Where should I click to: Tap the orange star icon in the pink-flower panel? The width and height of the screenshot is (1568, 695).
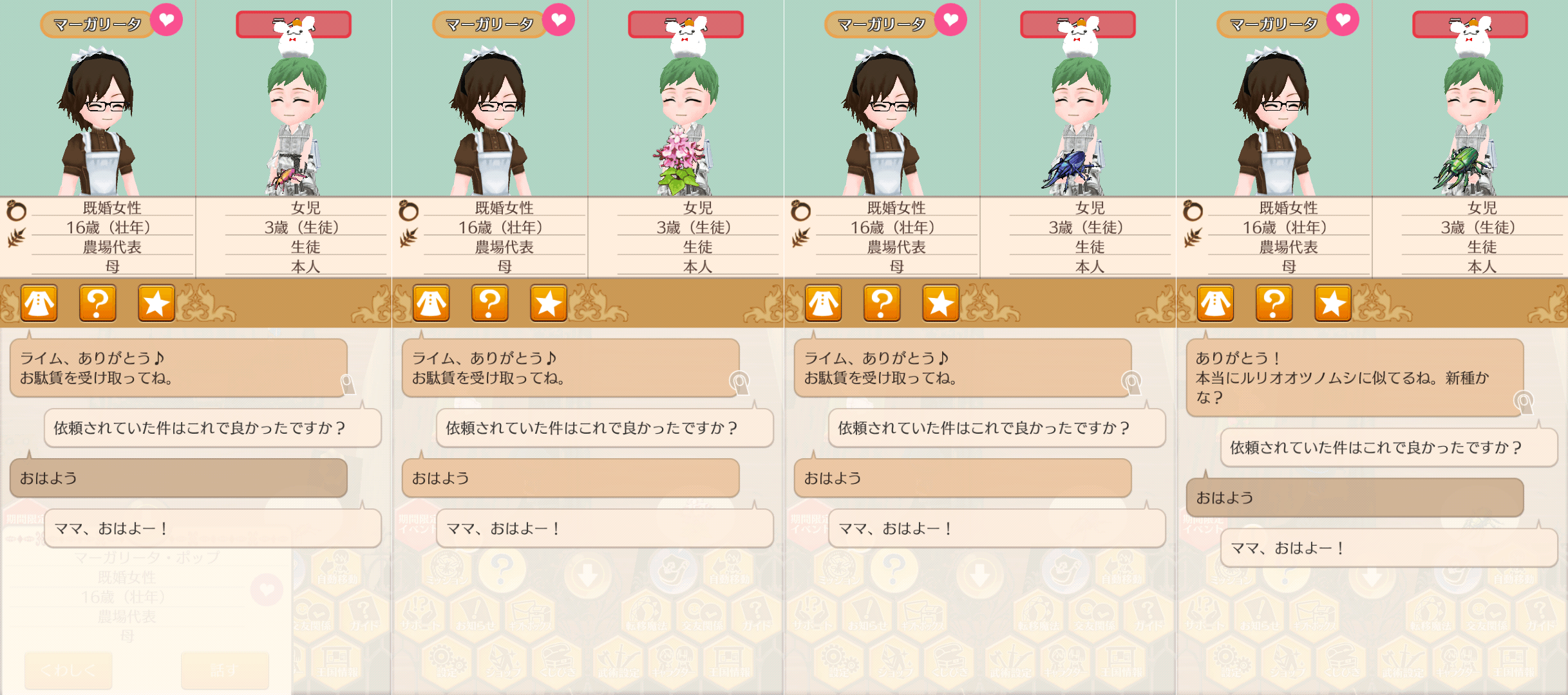pyautogui.click(x=549, y=303)
